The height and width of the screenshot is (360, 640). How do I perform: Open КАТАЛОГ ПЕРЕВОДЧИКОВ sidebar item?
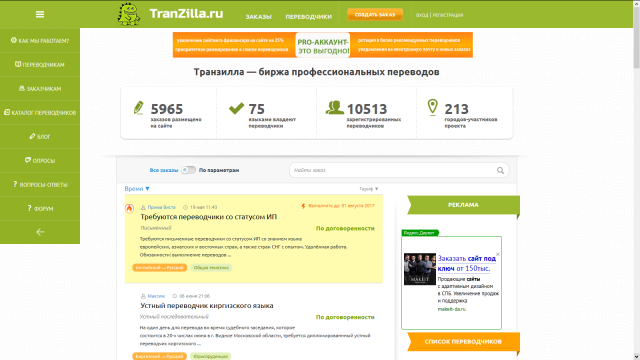coord(40,113)
